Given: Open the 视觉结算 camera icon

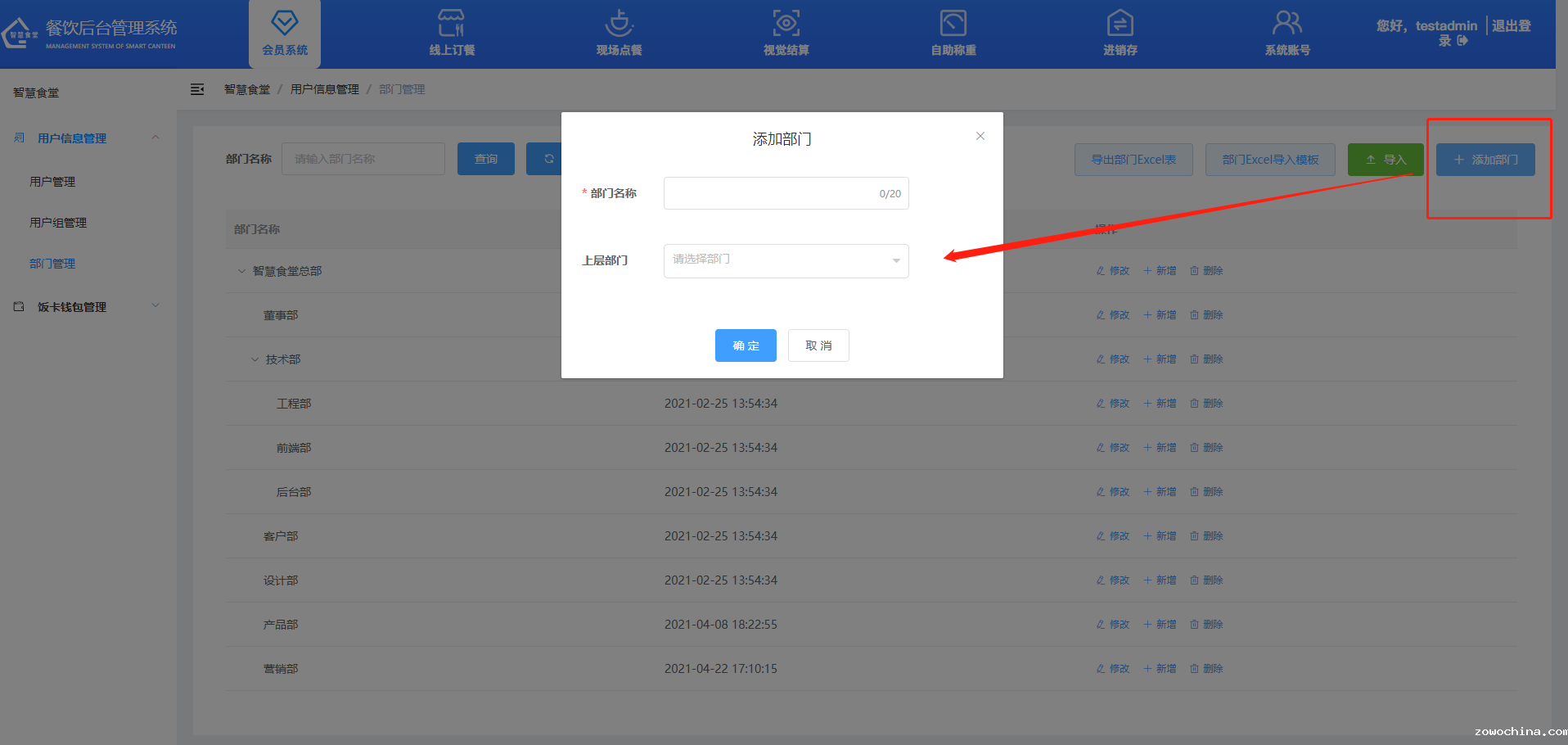Looking at the screenshot, I should [786, 23].
